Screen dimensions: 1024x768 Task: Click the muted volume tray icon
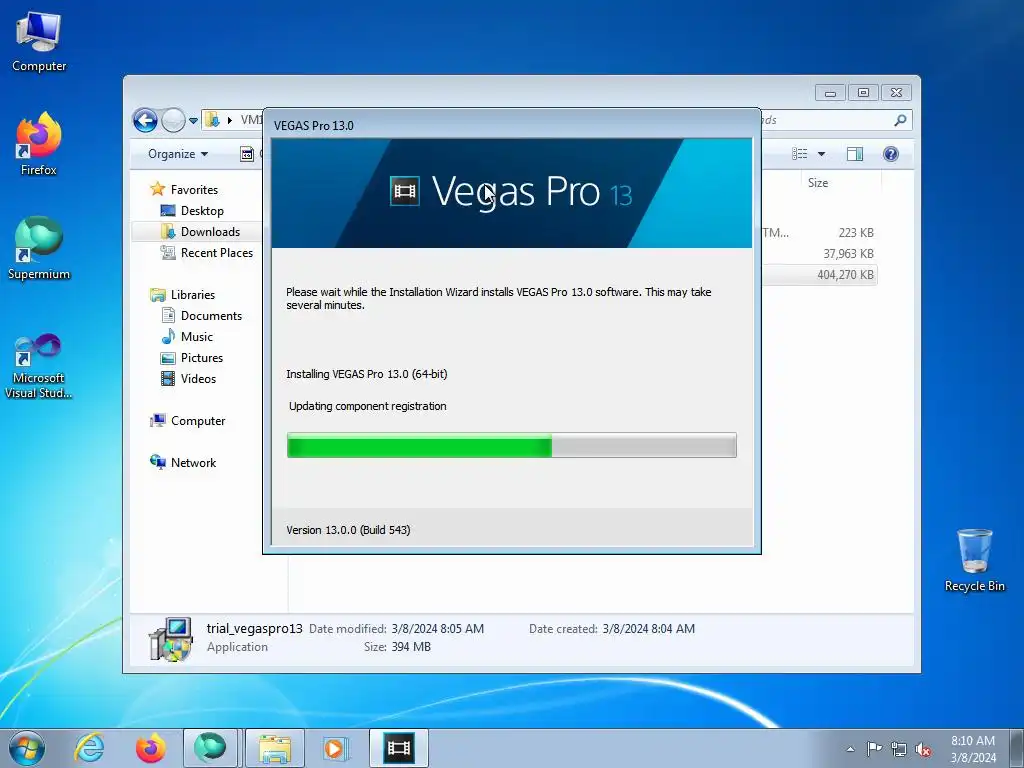(923, 749)
